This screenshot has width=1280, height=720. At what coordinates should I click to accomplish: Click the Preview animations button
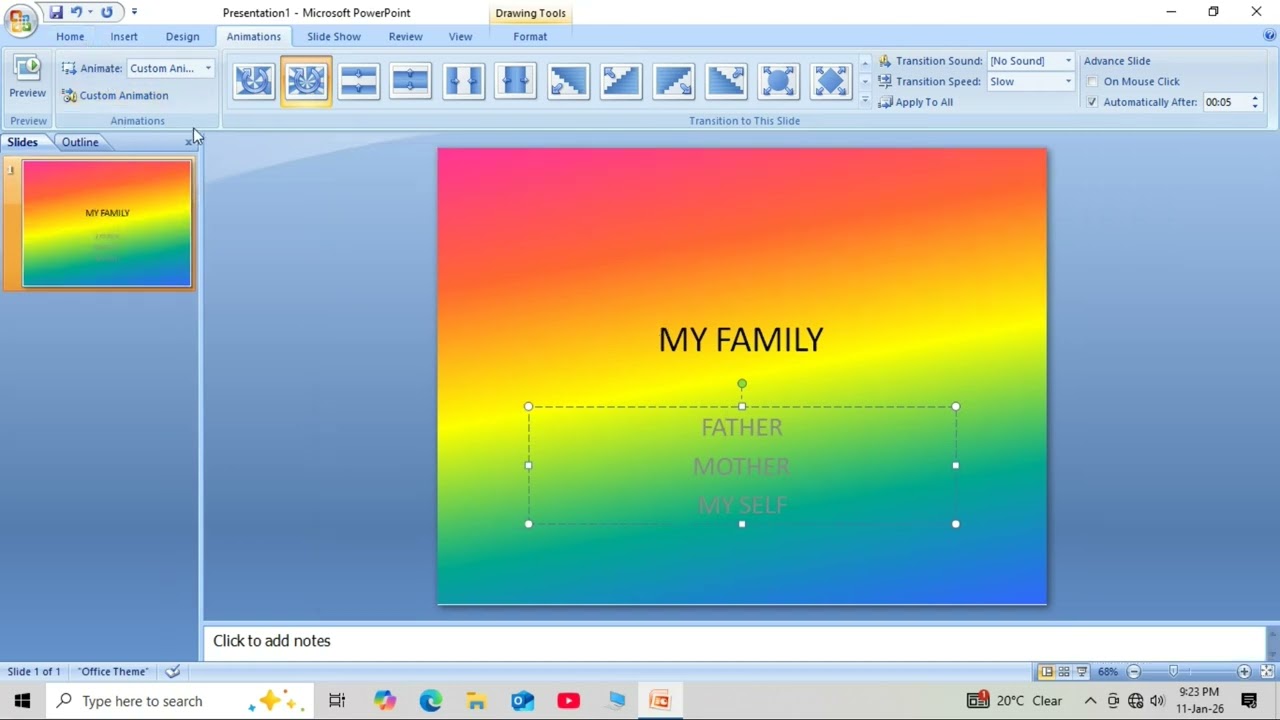click(27, 78)
